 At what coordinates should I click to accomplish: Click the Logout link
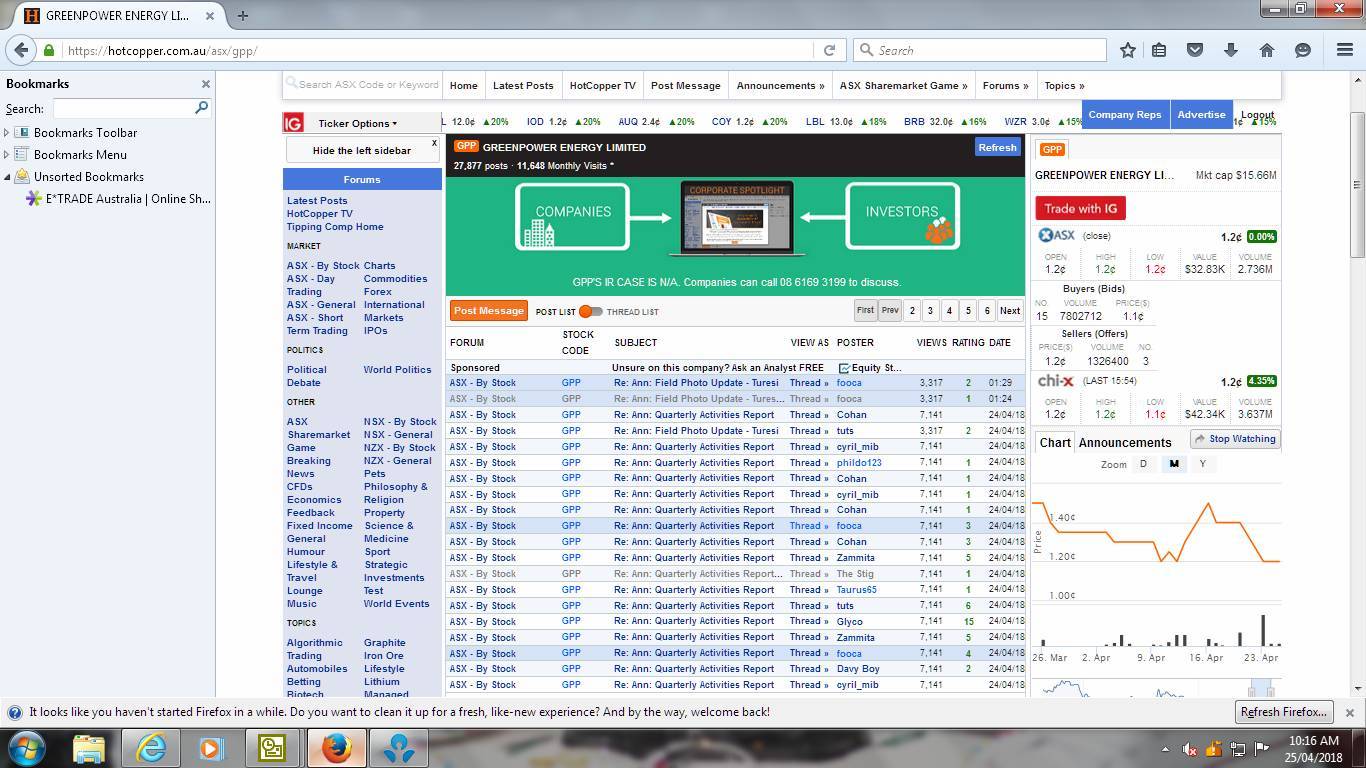1257,114
